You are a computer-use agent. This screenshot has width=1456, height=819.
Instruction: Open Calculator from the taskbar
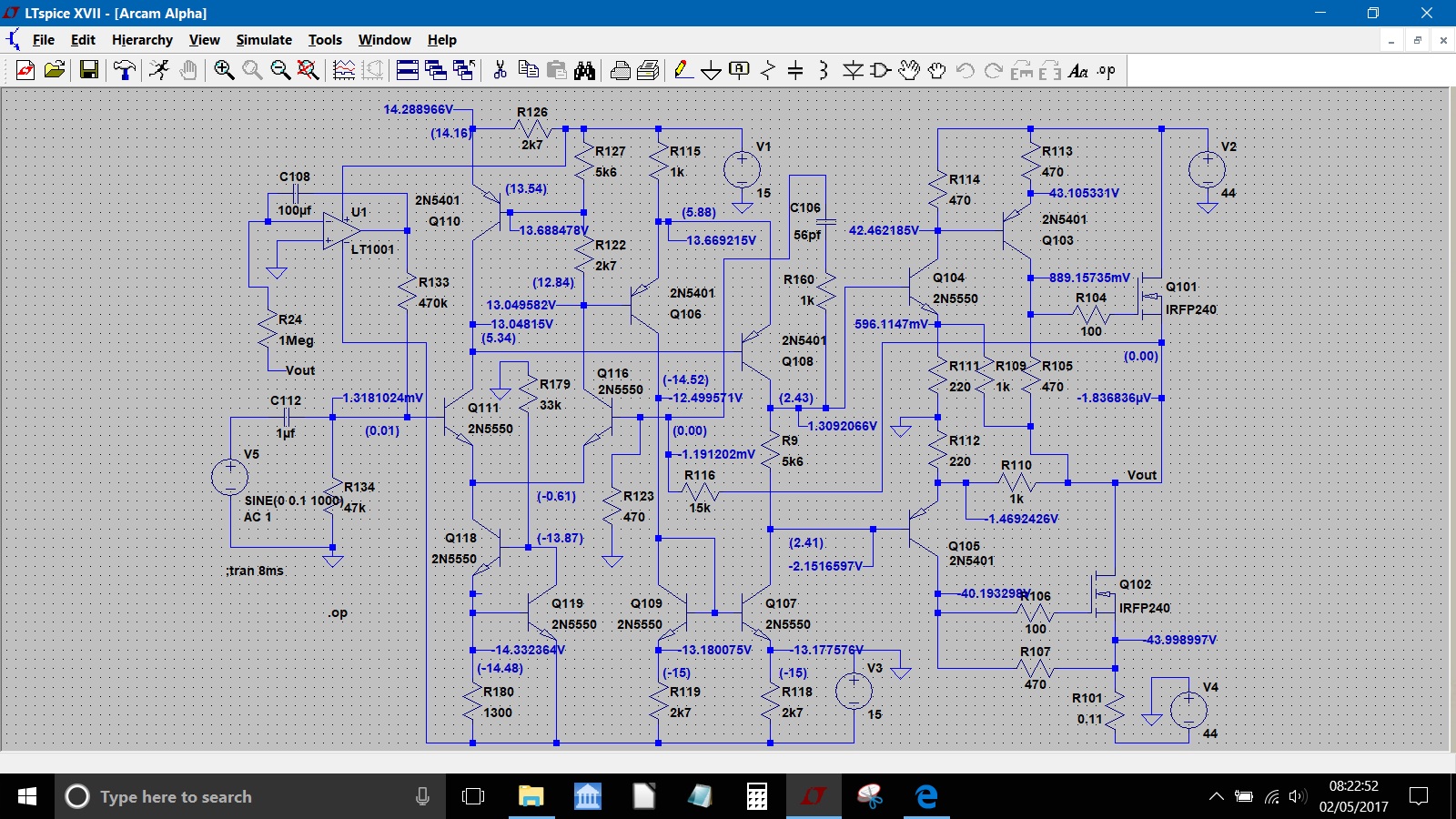(756, 796)
